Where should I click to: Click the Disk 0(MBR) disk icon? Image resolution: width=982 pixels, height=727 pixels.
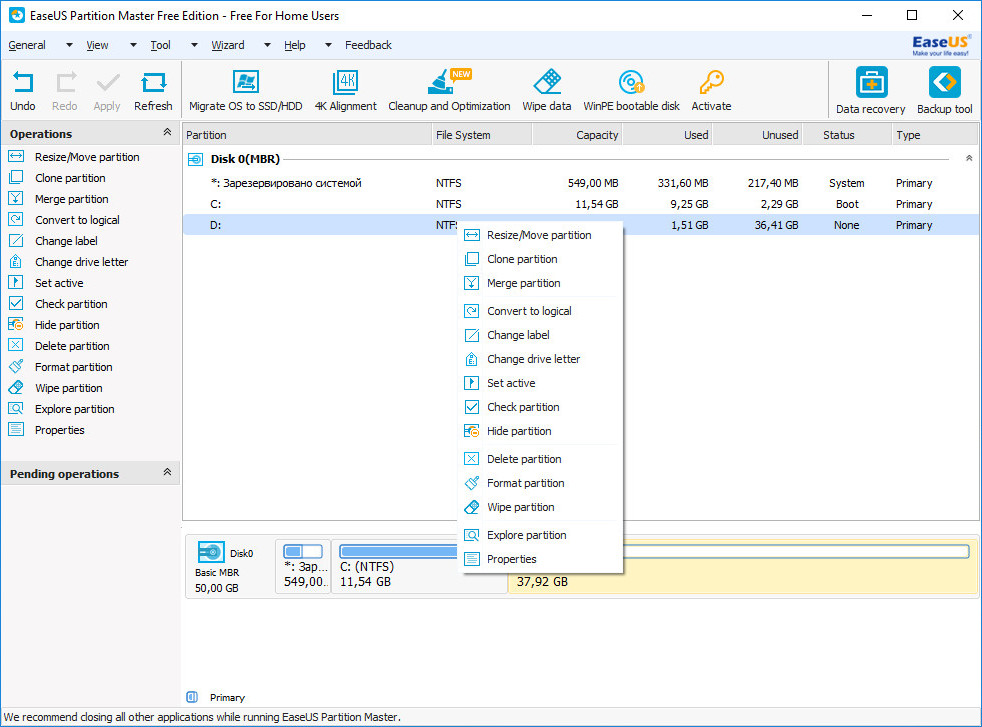[195, 159]
